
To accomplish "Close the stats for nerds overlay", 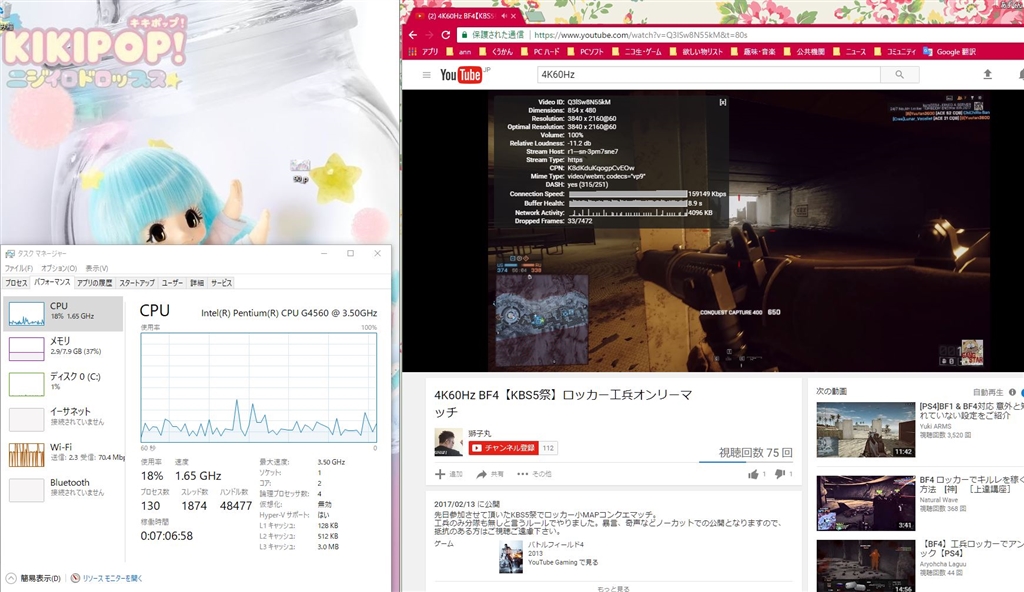I will click(722, 102).
